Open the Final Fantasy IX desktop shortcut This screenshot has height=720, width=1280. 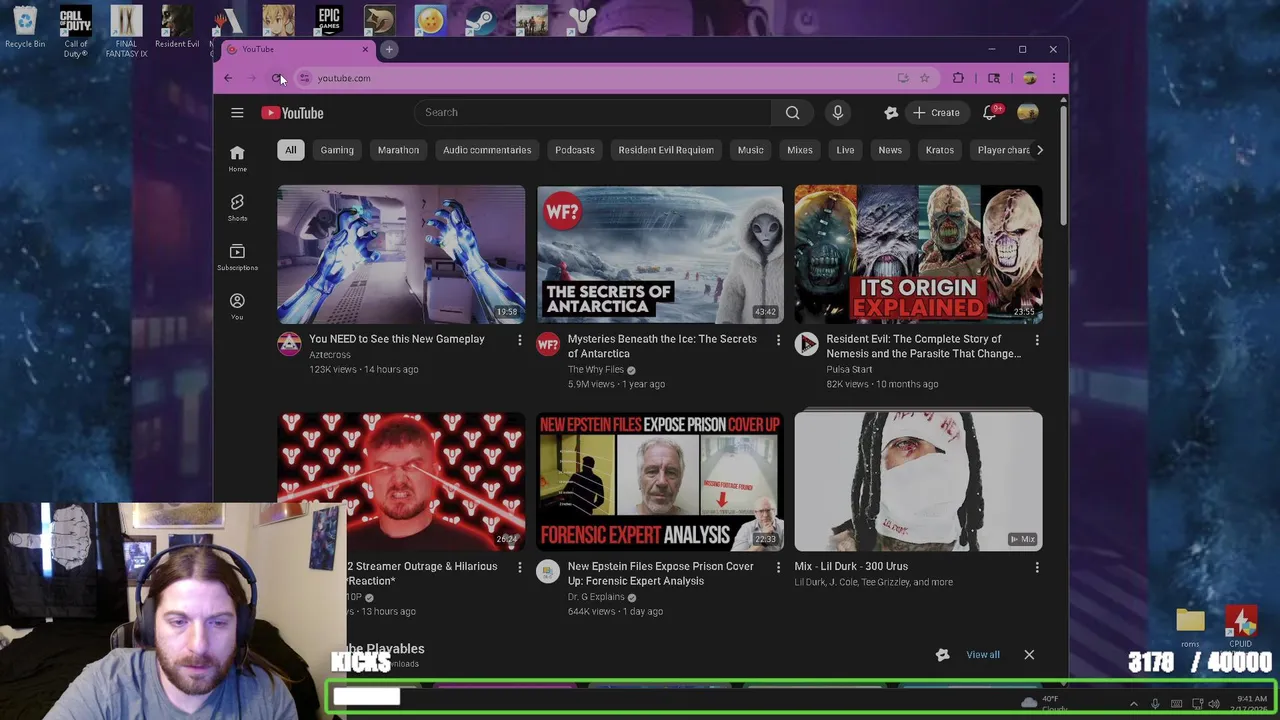pos(126,32)
